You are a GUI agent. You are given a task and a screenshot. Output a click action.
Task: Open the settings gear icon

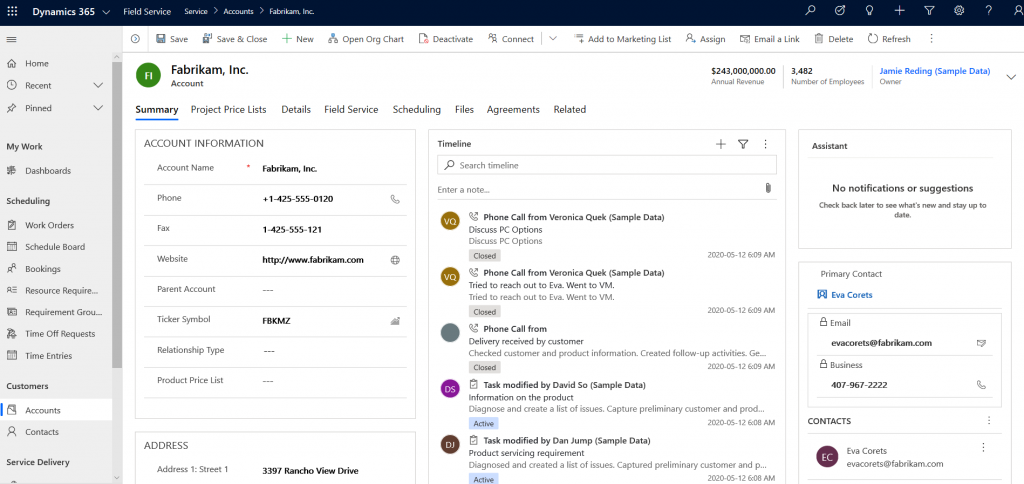pos(959,10)
